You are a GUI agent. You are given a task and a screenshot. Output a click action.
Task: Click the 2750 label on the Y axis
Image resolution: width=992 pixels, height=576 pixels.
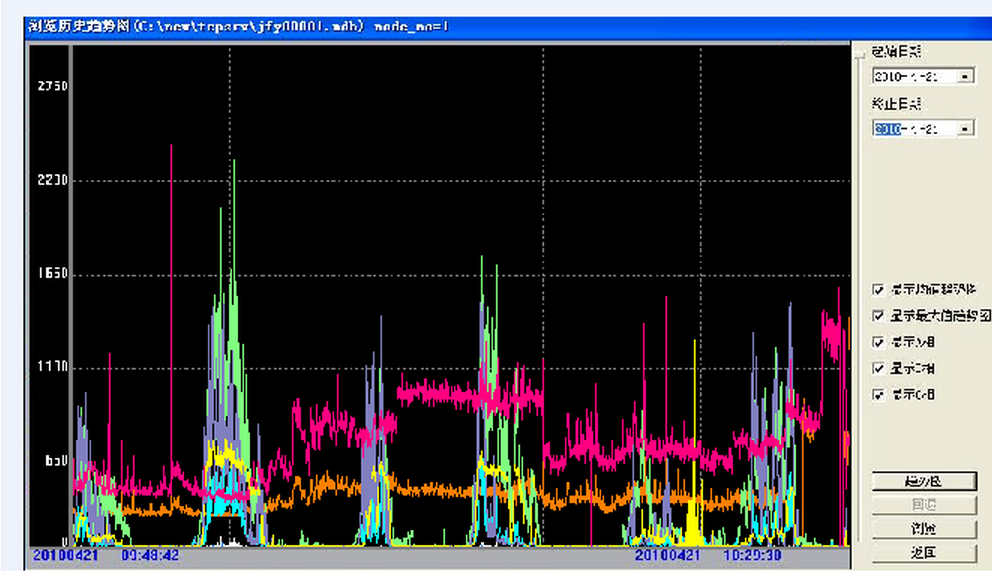click(x=52, y=87)
